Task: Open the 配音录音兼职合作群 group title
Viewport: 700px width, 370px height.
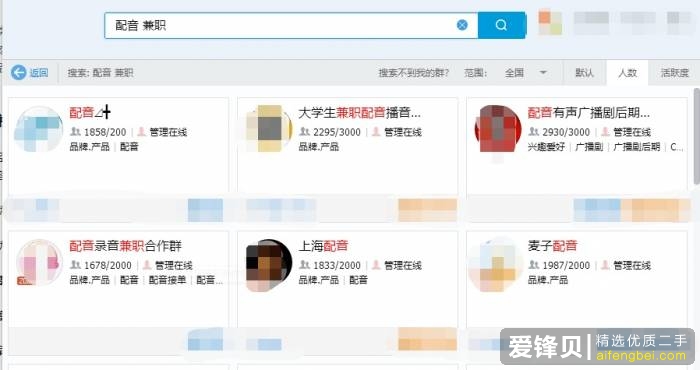Action: click(125, 245)
